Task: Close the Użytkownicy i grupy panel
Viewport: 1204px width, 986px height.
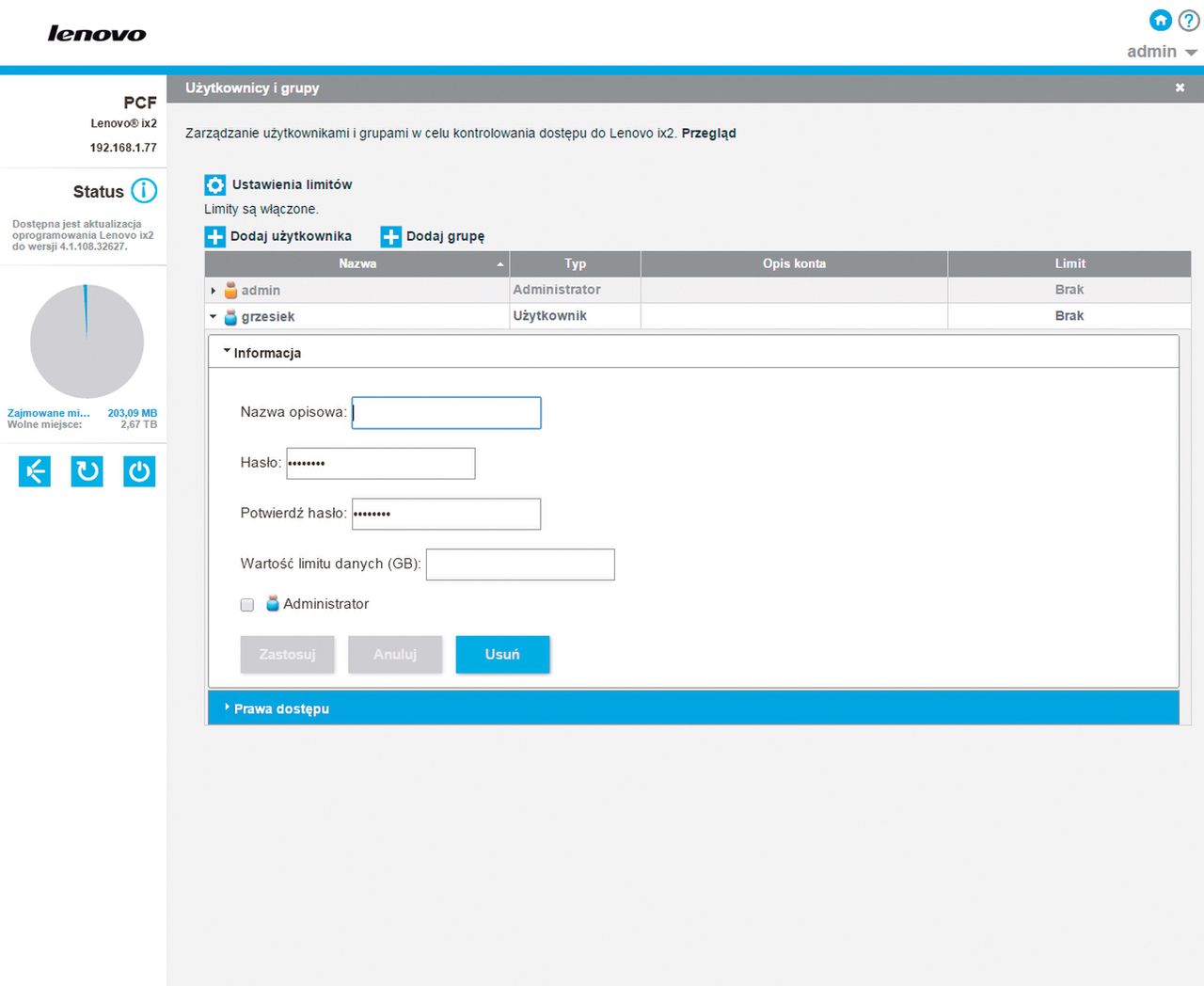Action: click(1180, 87)
